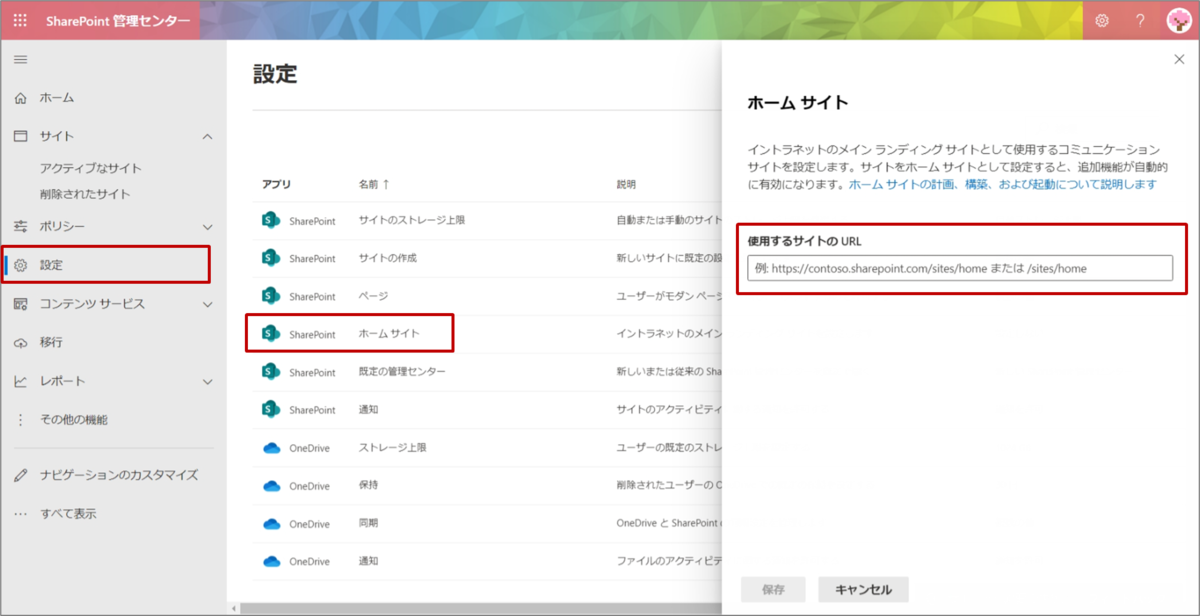Open ナビゲーションのカスタマイズ

click(119, 475)
